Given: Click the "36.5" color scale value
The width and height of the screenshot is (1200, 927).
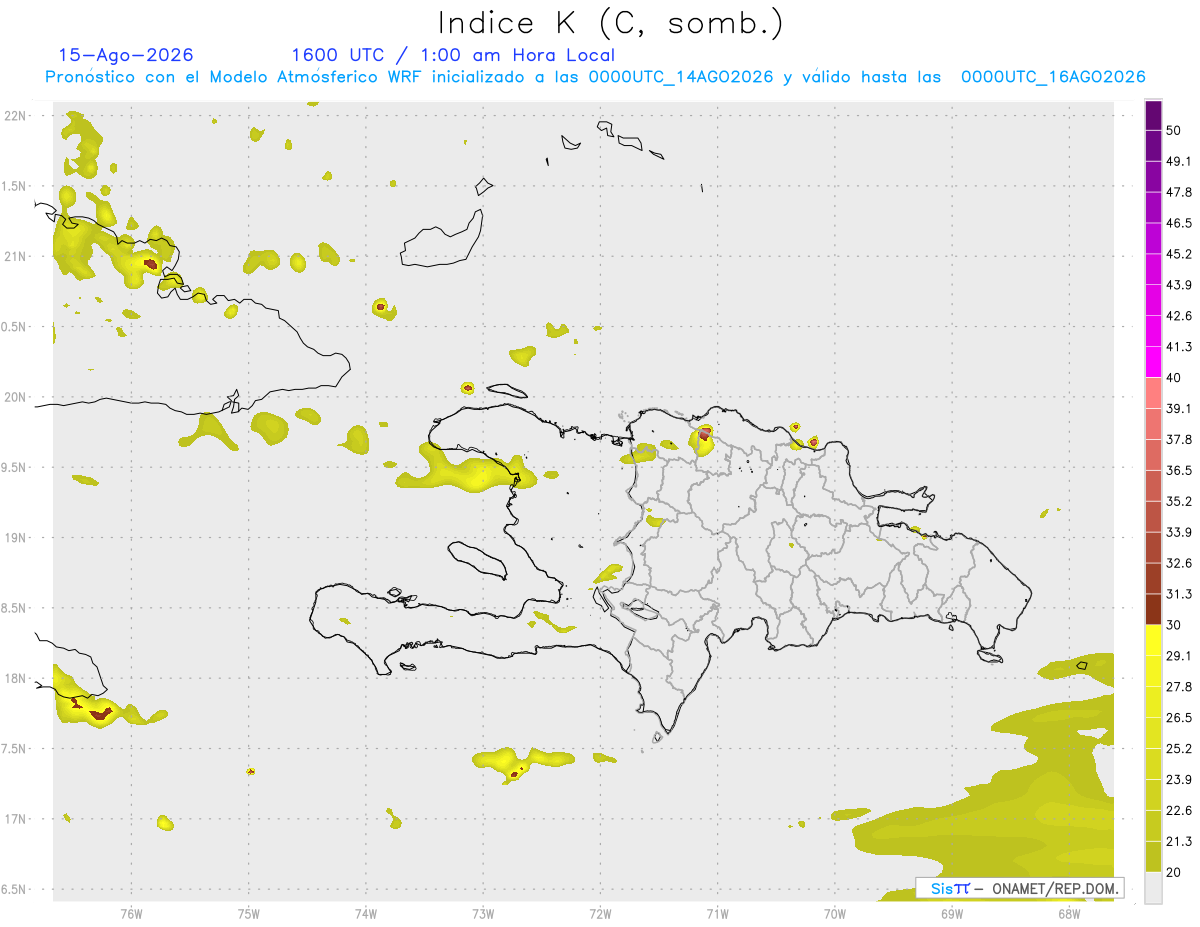Looking at the screenshot, I should point(1179,471).
